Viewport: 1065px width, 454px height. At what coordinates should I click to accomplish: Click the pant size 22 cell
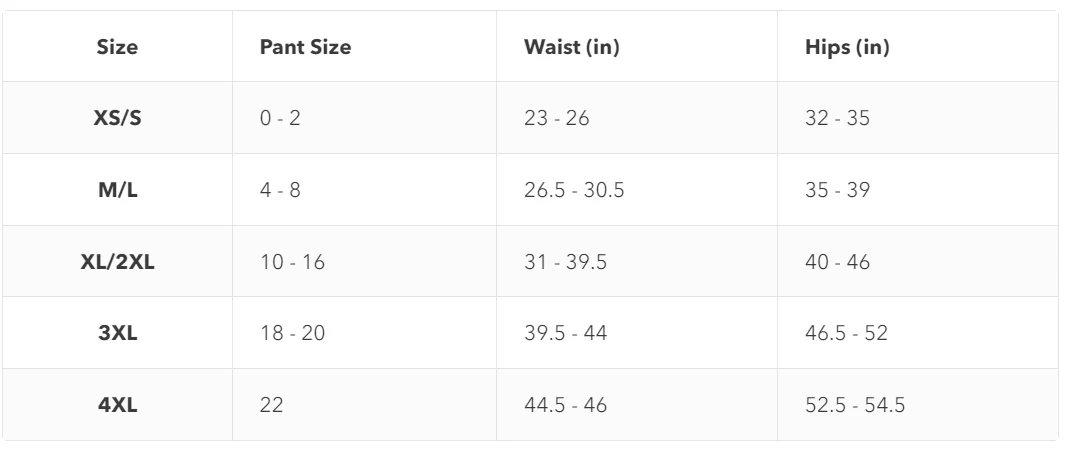coord(271,405)
